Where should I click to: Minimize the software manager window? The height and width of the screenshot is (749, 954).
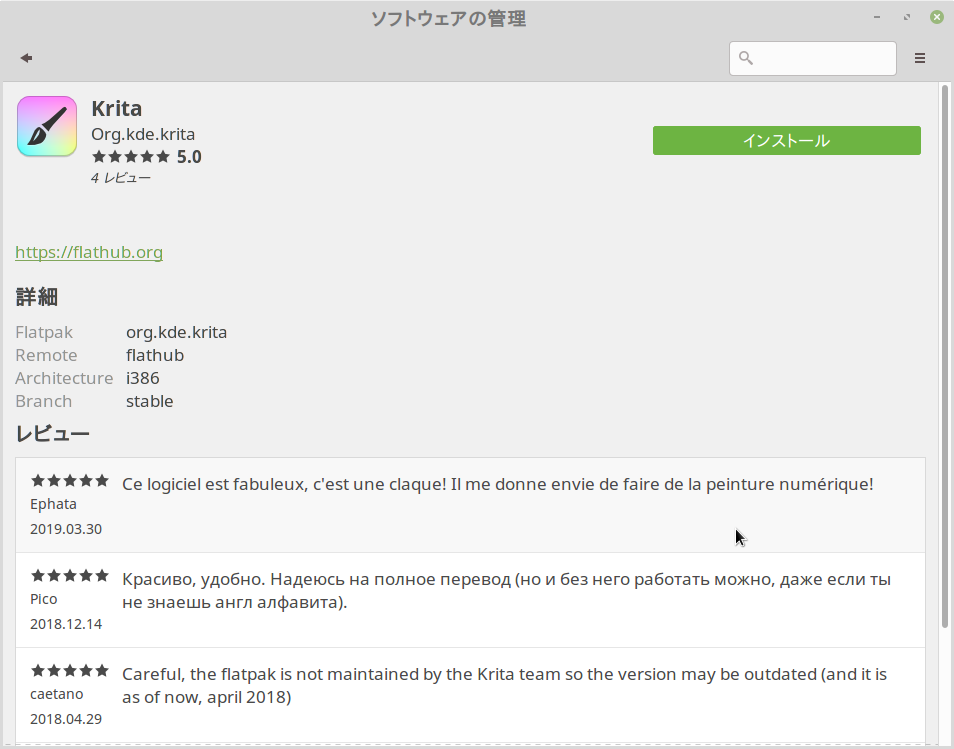877,17
